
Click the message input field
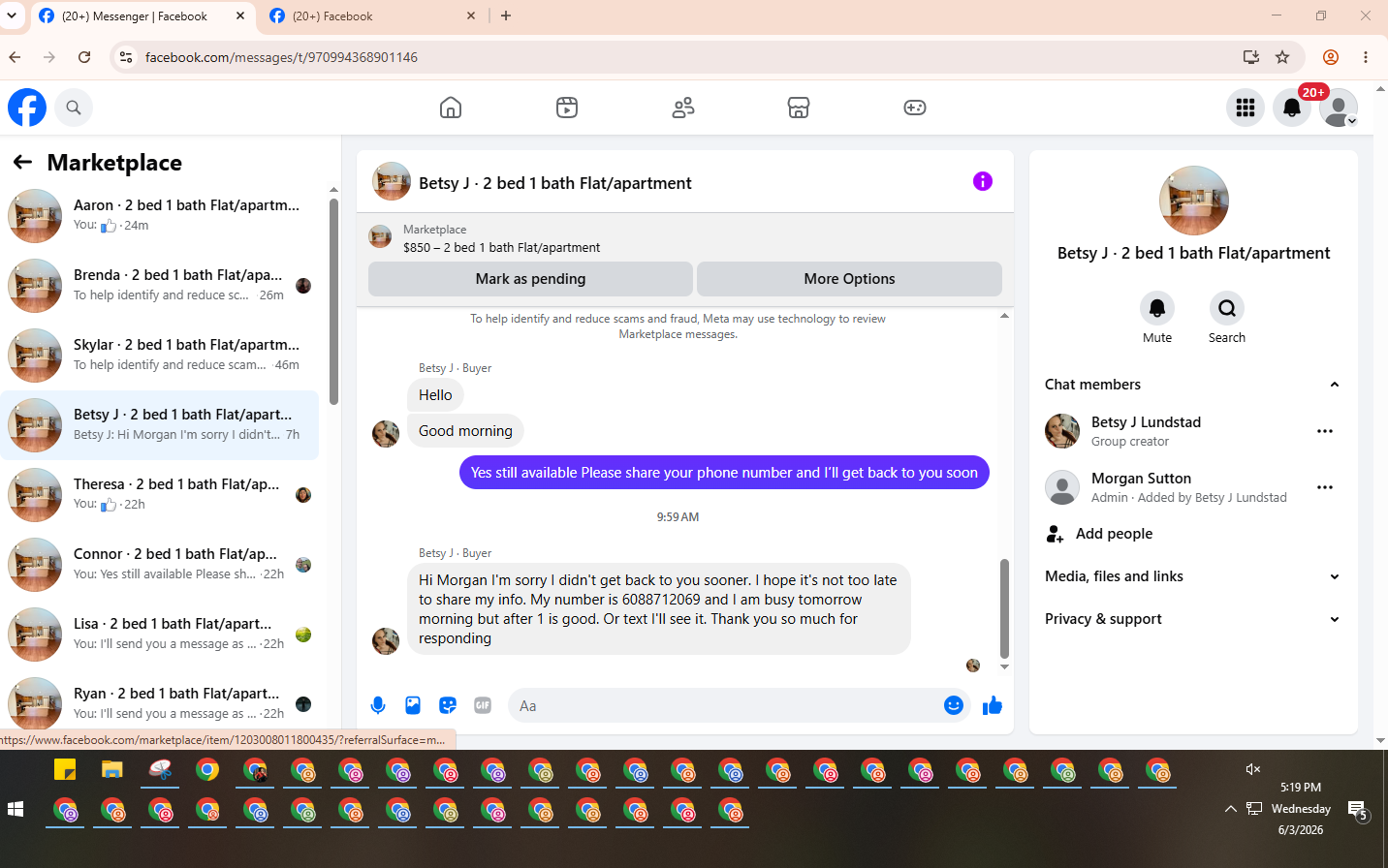pyautogui.click(x=727, y=705)
